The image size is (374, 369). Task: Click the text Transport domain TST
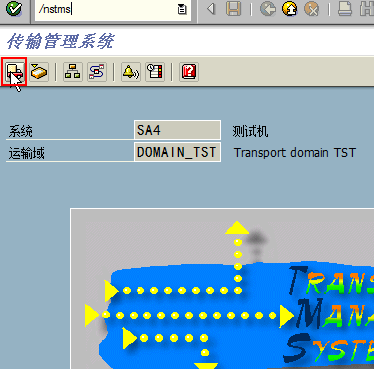tap(295, 153)
